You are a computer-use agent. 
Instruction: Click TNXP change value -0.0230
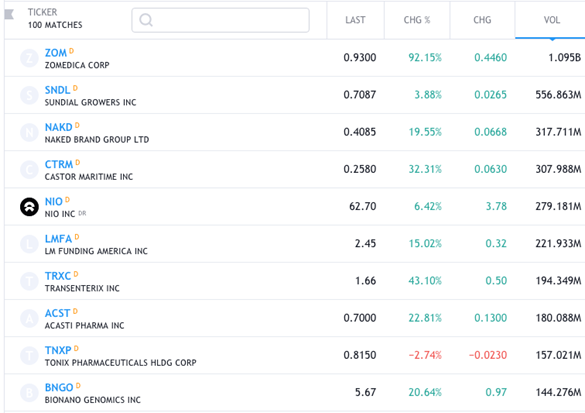point(488,355)
